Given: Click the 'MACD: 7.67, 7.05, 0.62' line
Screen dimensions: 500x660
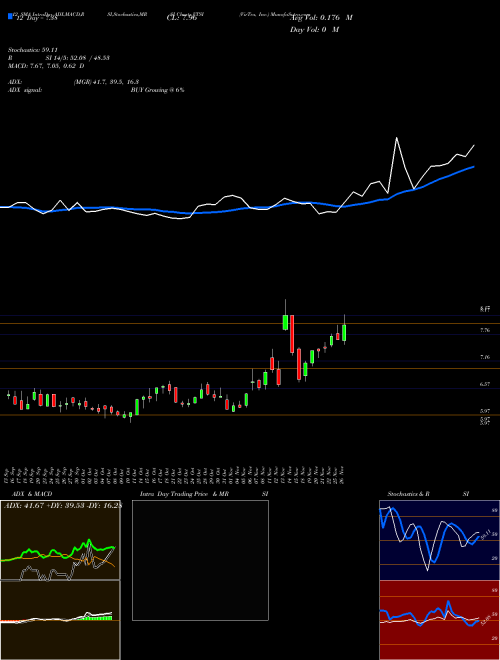Looking at the screenshot, I should pyautogui.click(x=46, y=66).
